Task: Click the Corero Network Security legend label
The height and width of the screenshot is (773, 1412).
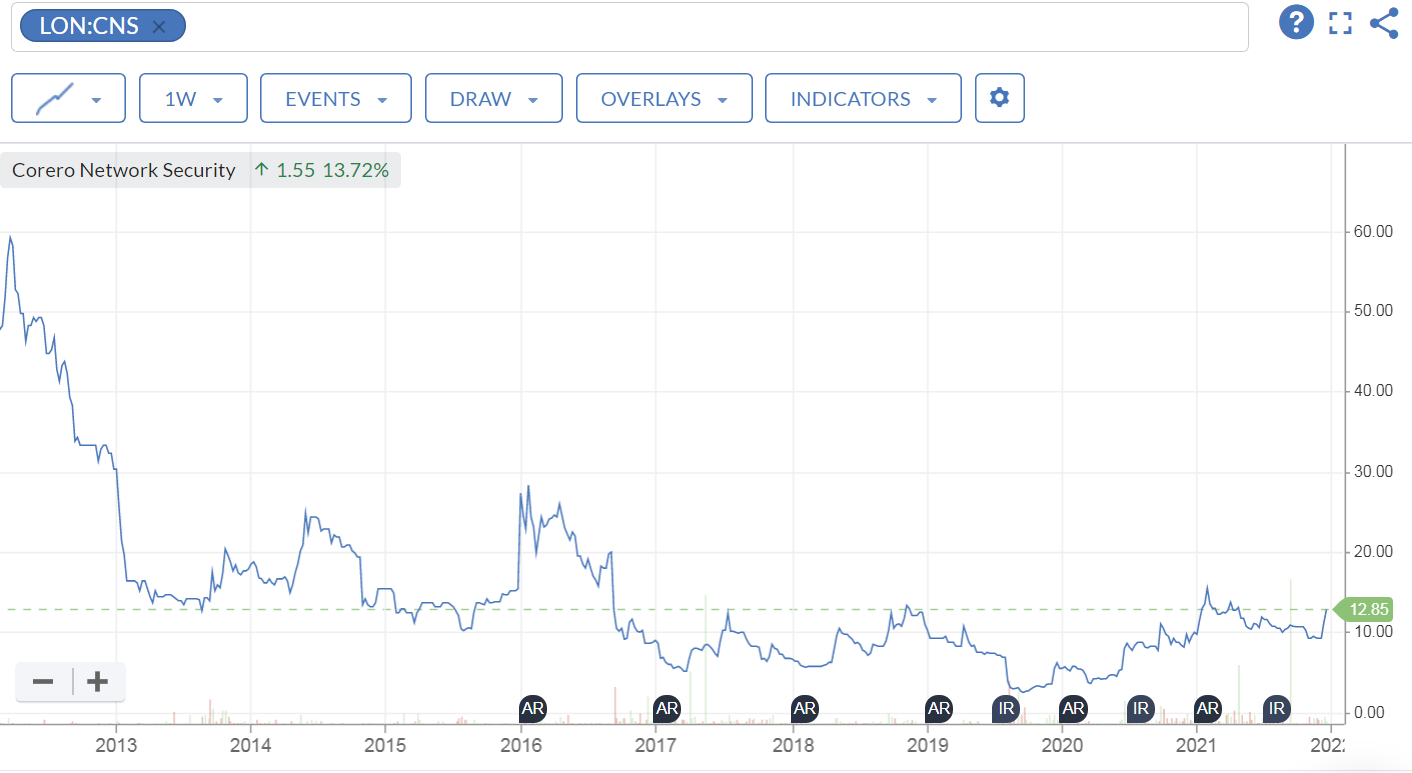Action: [124, 170]
